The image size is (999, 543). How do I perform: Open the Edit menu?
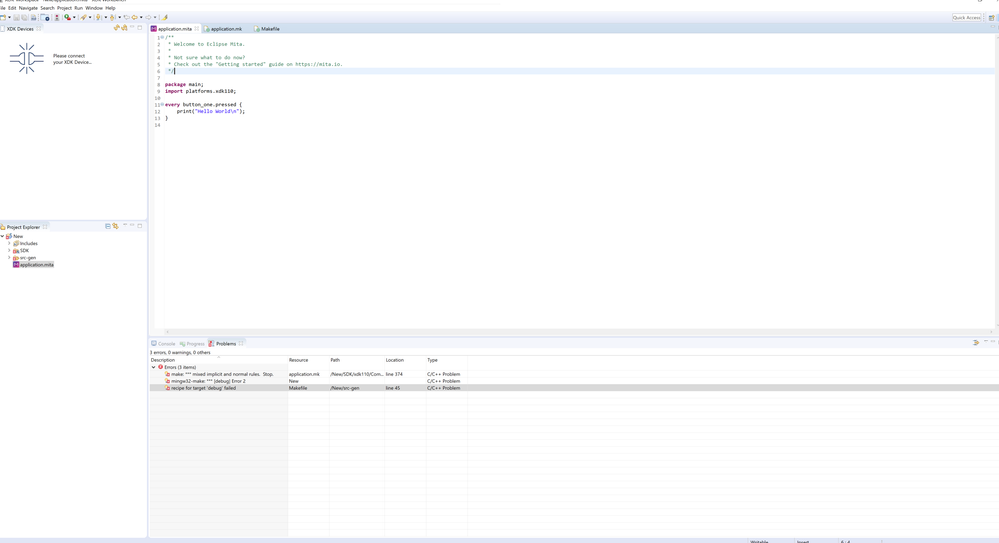click(x=12, y=8)
